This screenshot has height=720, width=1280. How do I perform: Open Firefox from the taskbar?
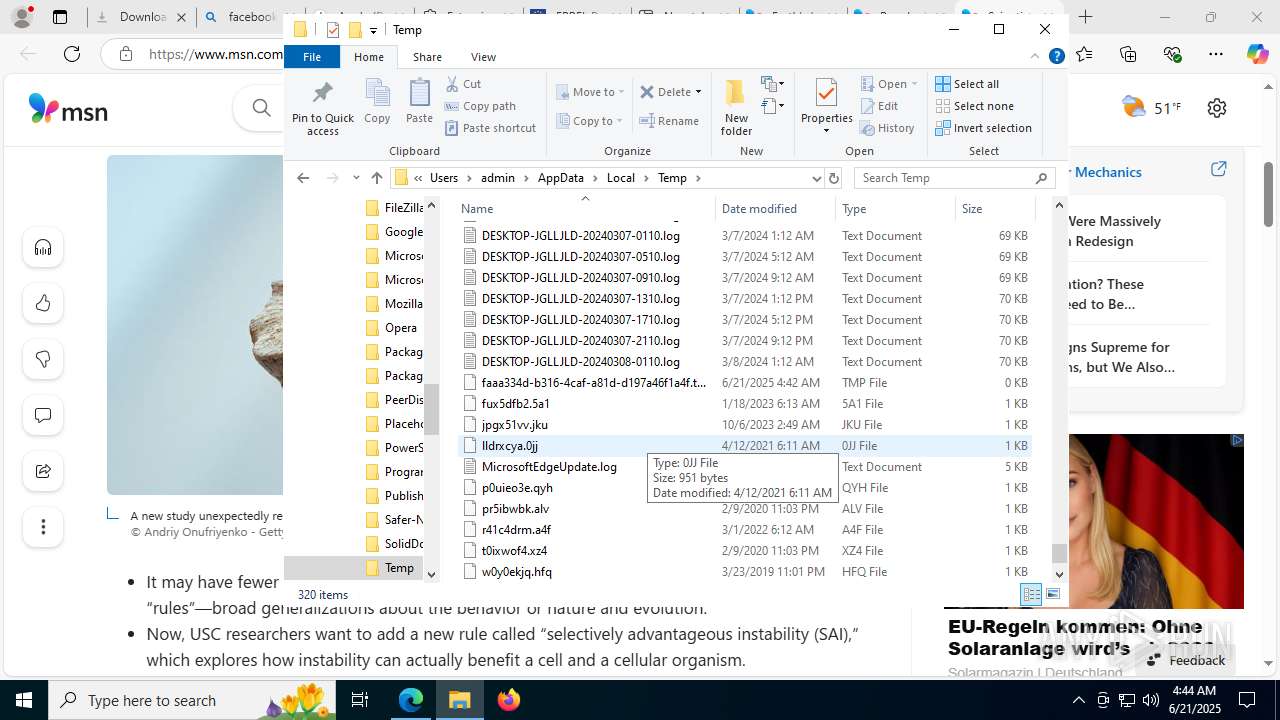(x=509, y=700)
